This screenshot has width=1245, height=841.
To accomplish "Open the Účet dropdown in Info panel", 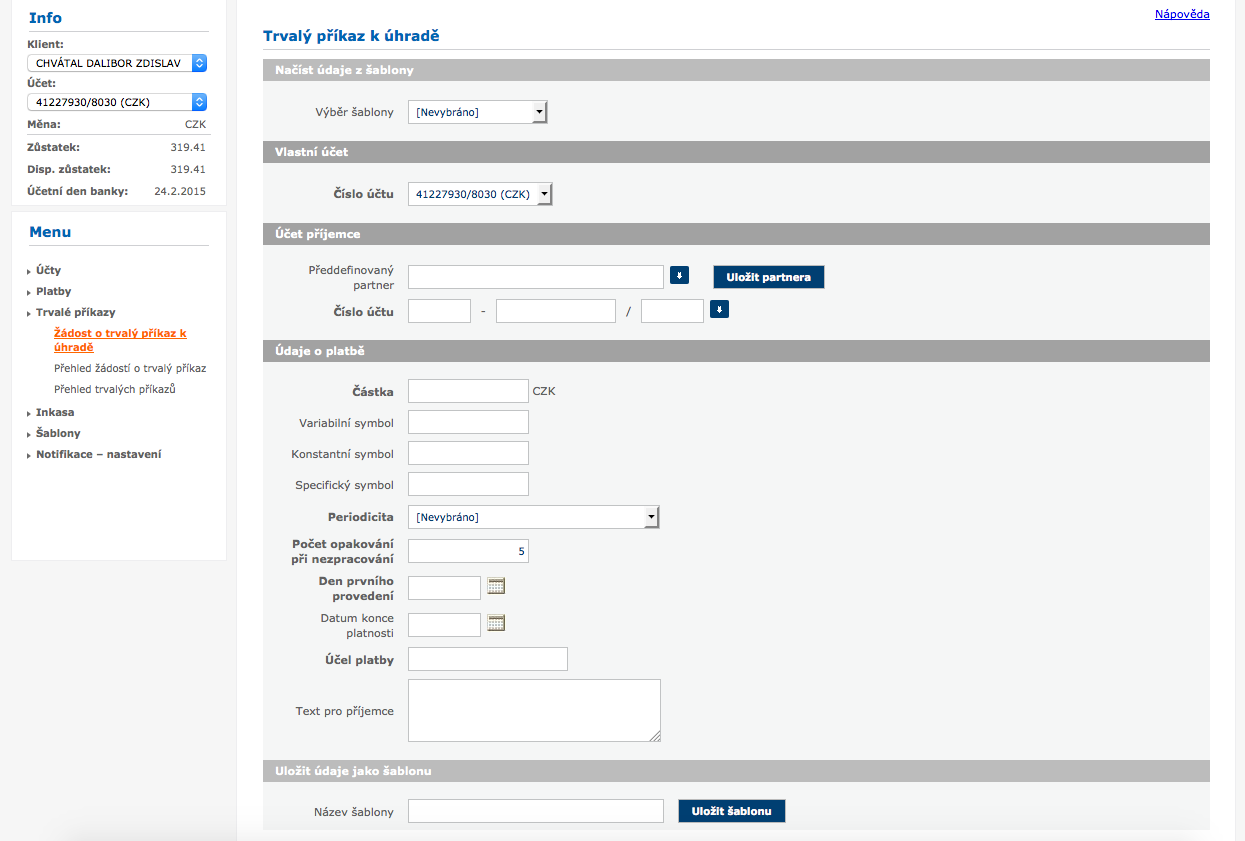I will [x=117, y=102].
